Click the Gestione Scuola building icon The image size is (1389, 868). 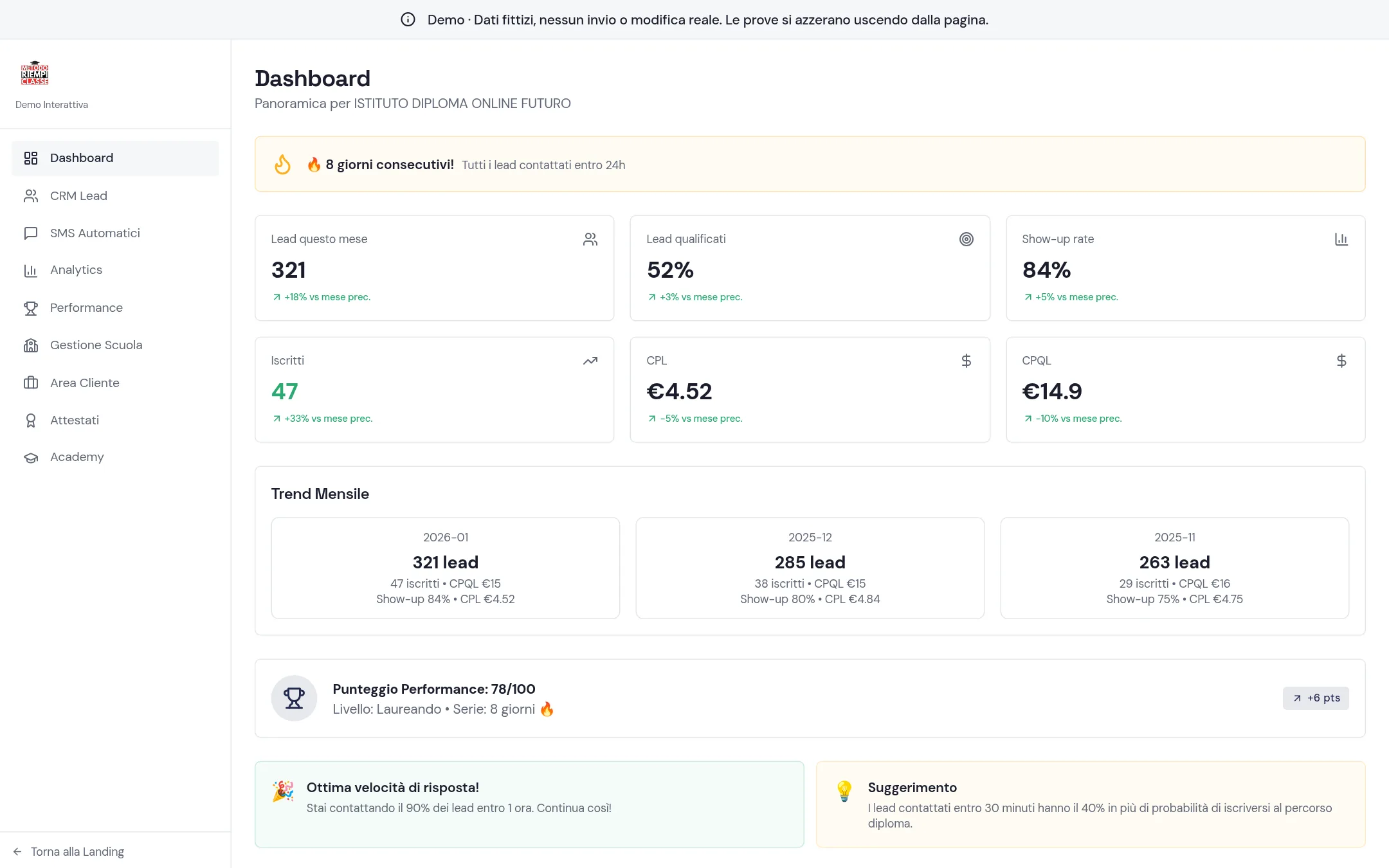pyautogui.click(x=31, y=346)
